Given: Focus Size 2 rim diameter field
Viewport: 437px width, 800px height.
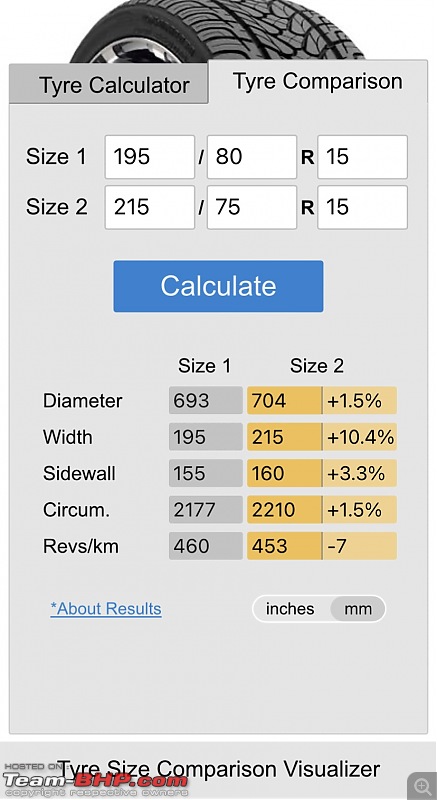Looking at the screenshot, I should coord(363,207).
